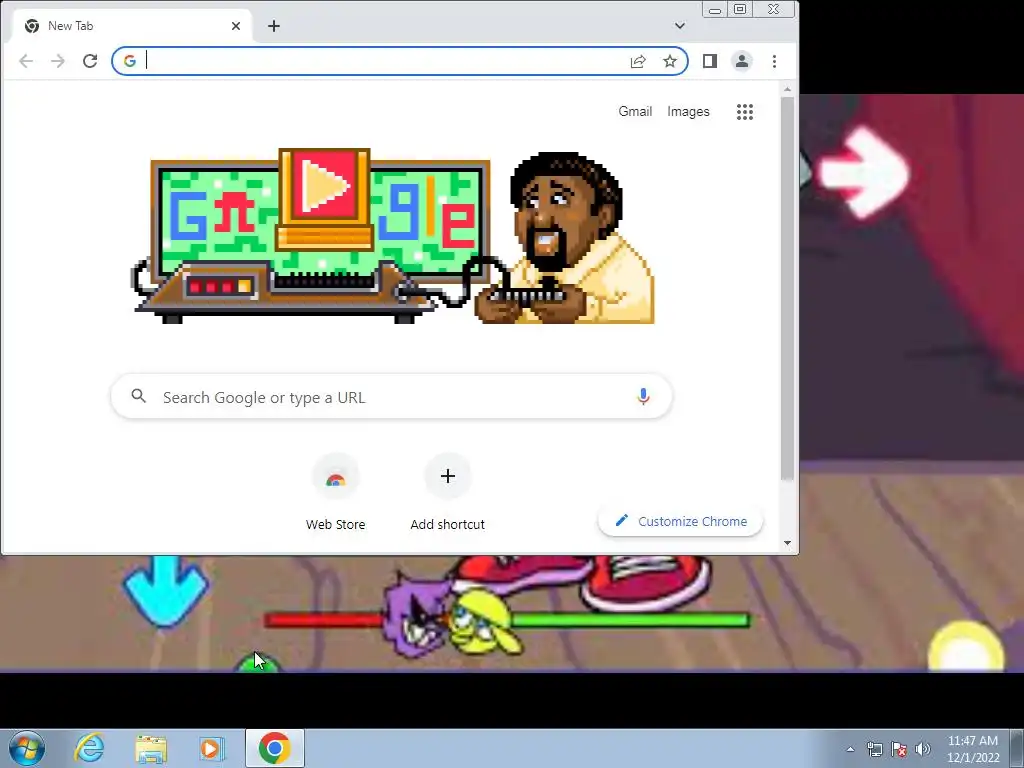Image resolution: width=1024 pixels, height=768 pixels.
Task: Open the Chrome three-dot menu
Action: [775, 61]
